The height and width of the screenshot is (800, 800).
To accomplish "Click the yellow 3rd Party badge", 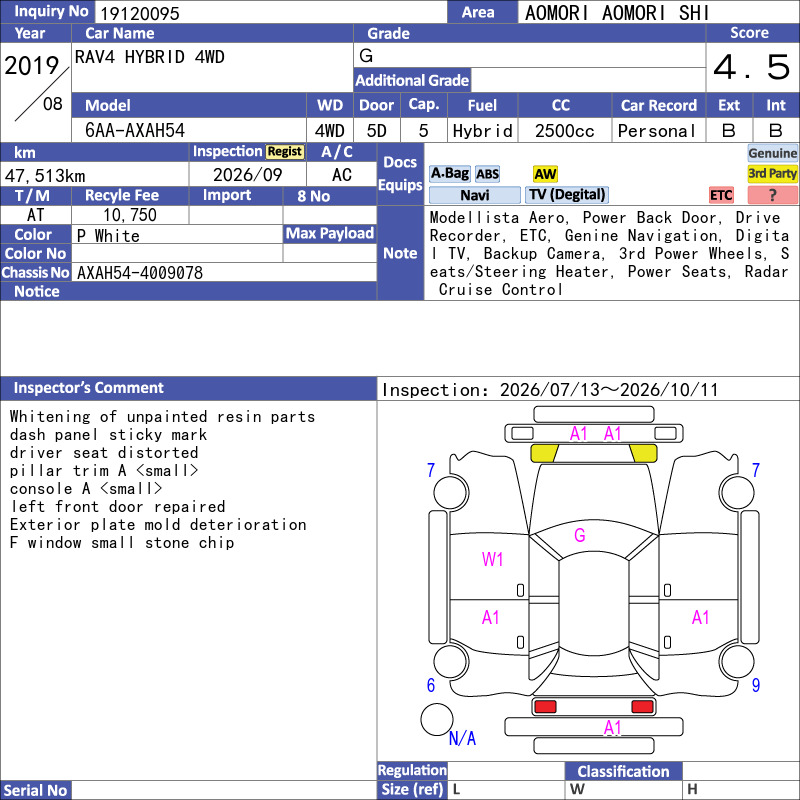I will coord(772,174).
